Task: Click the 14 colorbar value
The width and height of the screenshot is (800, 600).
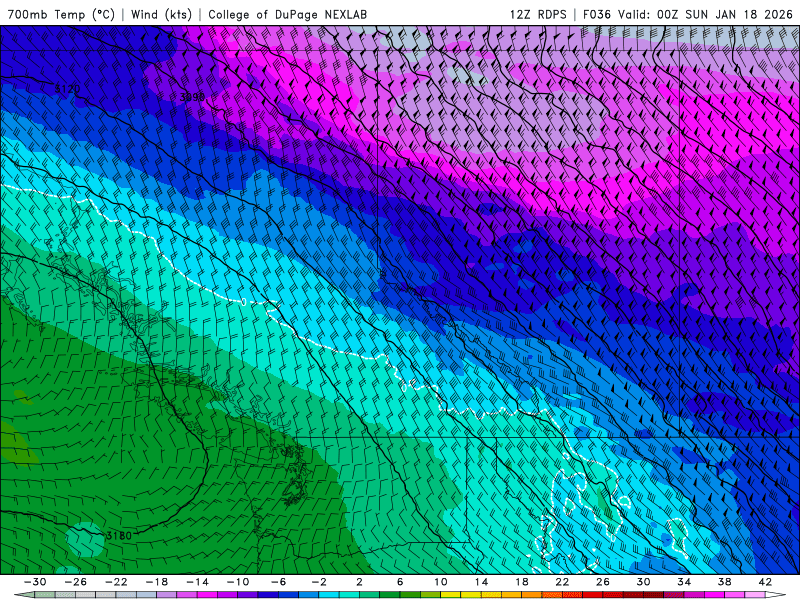Action: click(x=482, y=582)
